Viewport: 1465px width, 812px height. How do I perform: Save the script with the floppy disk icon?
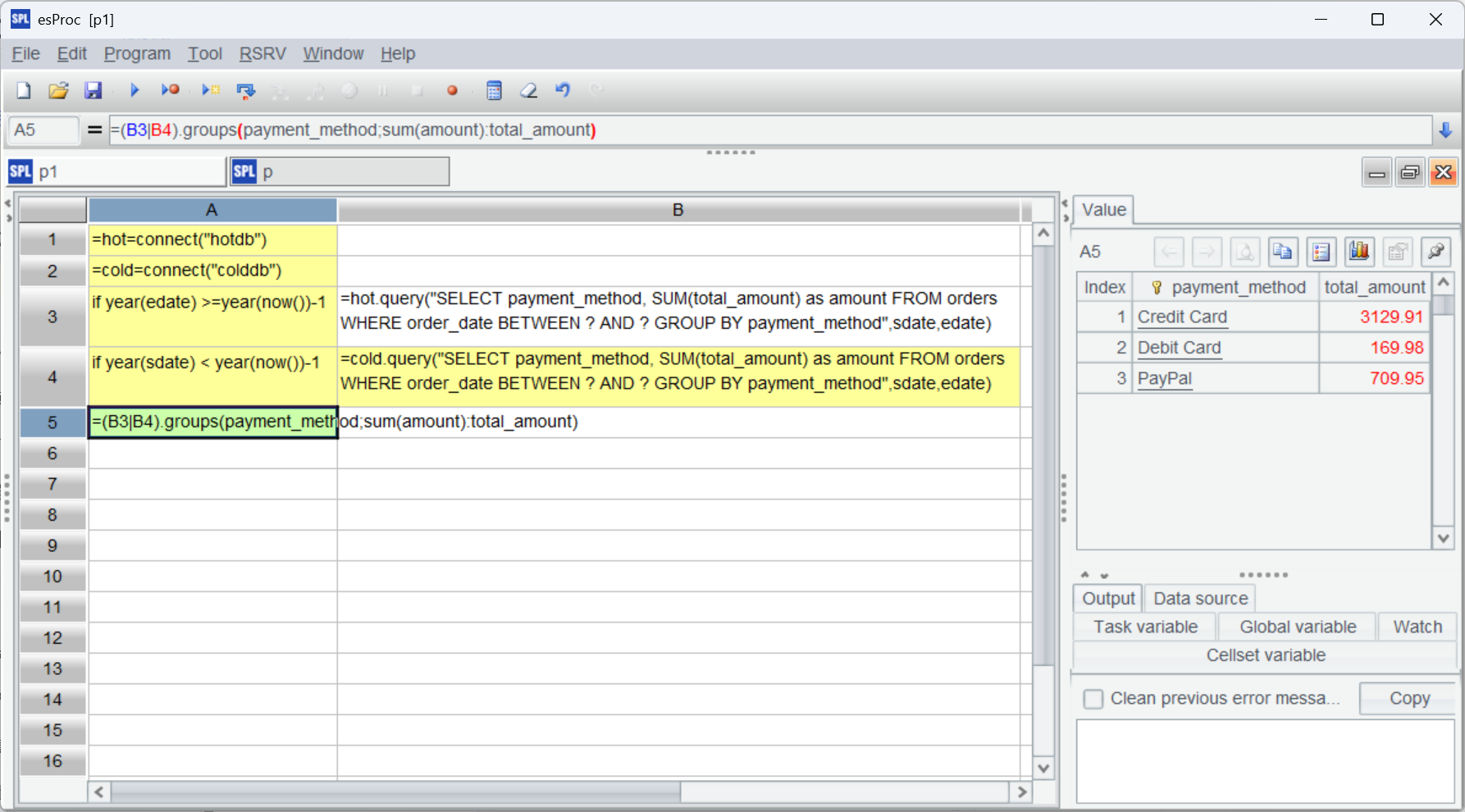pos(93,90)
